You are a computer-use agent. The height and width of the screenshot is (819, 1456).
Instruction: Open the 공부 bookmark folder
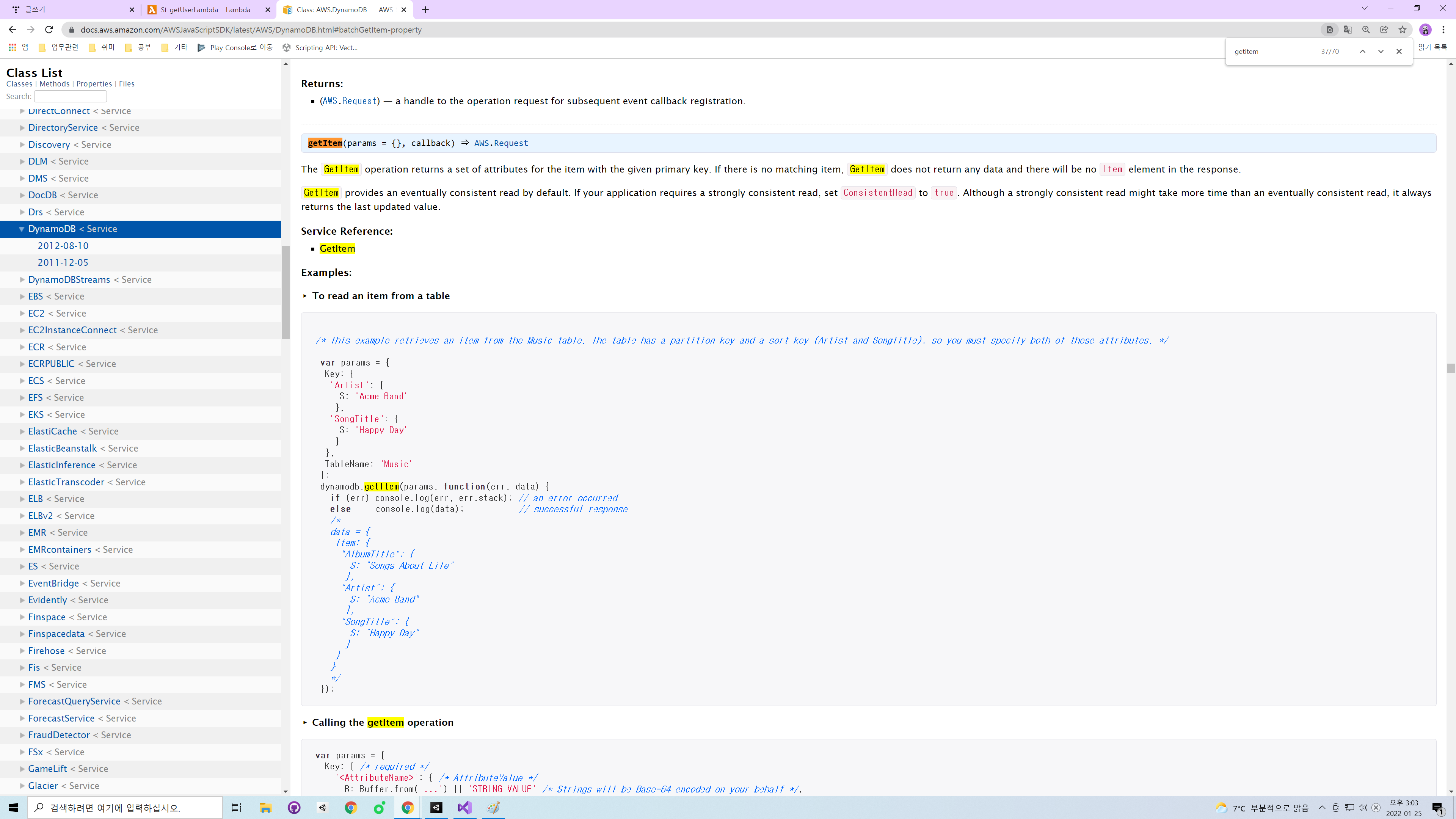[x=138, y=47]
